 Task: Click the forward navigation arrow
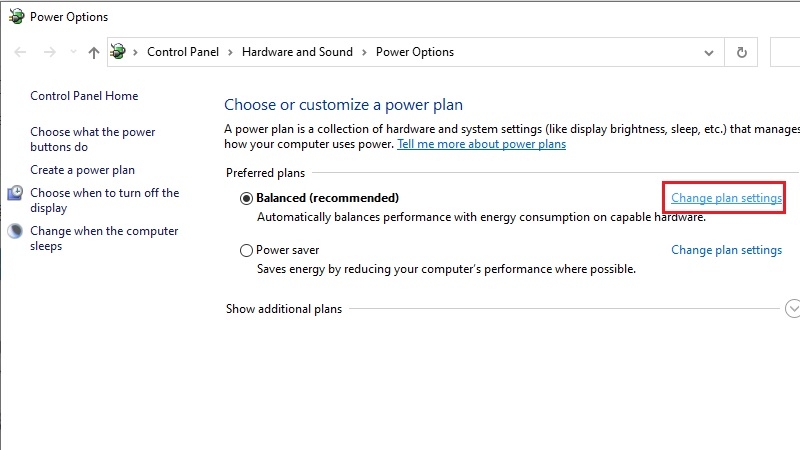[48, 52]
